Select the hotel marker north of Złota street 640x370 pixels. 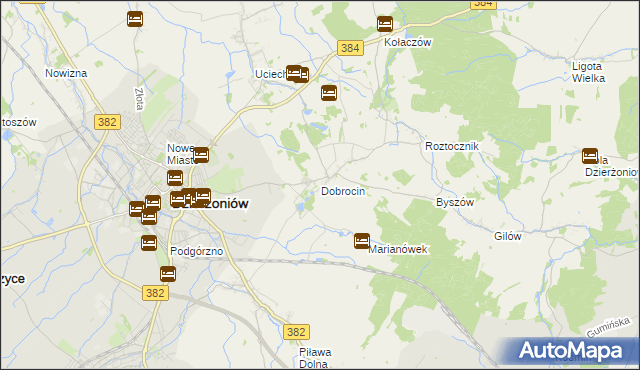tap(135, 19)
